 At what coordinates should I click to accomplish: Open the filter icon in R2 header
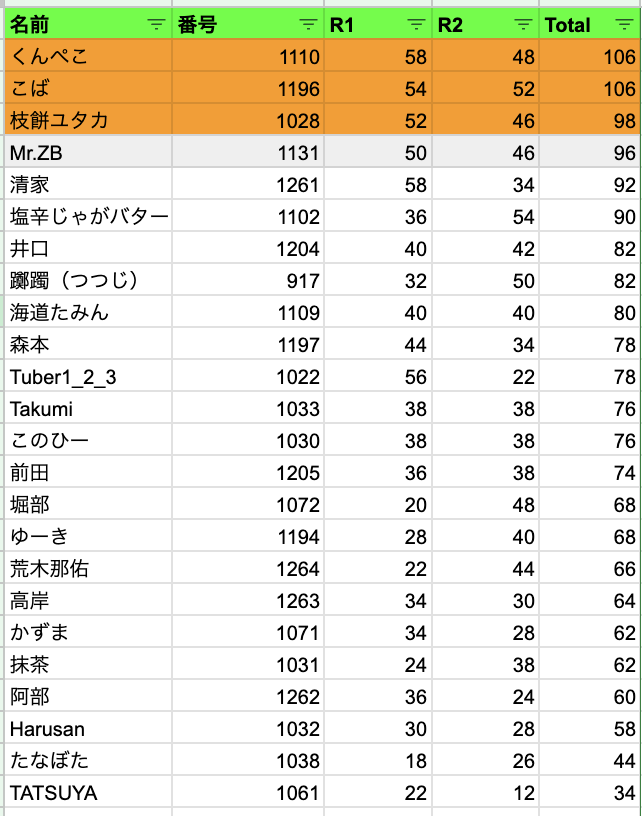pyautogui.click(x=523, y=25)
